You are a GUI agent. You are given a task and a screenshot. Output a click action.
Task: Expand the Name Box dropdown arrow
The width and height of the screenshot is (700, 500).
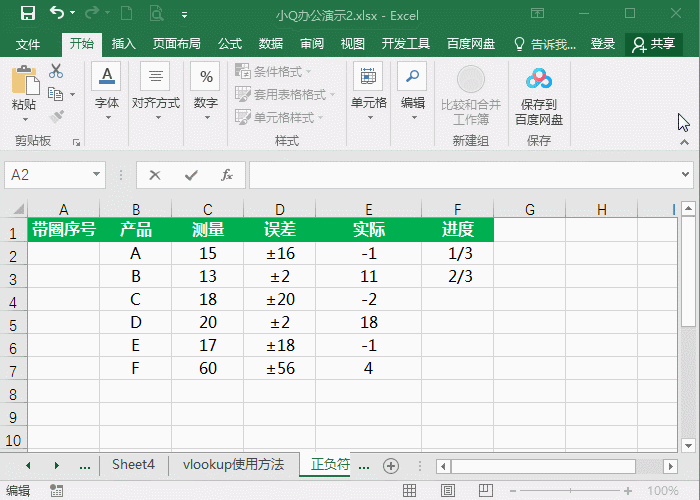pyautogui.click(x=96, y=174)
